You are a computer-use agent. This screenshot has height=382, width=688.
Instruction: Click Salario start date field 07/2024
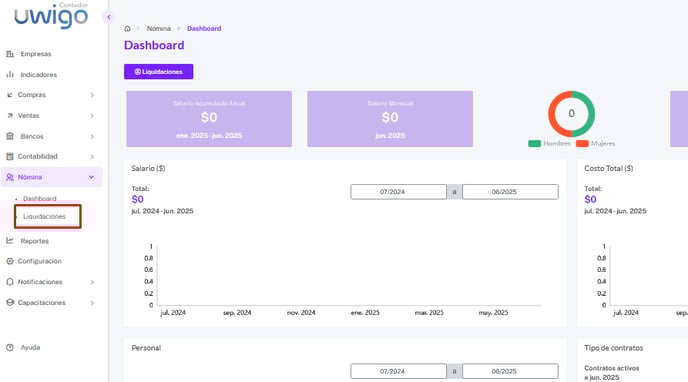pos(398,192)
